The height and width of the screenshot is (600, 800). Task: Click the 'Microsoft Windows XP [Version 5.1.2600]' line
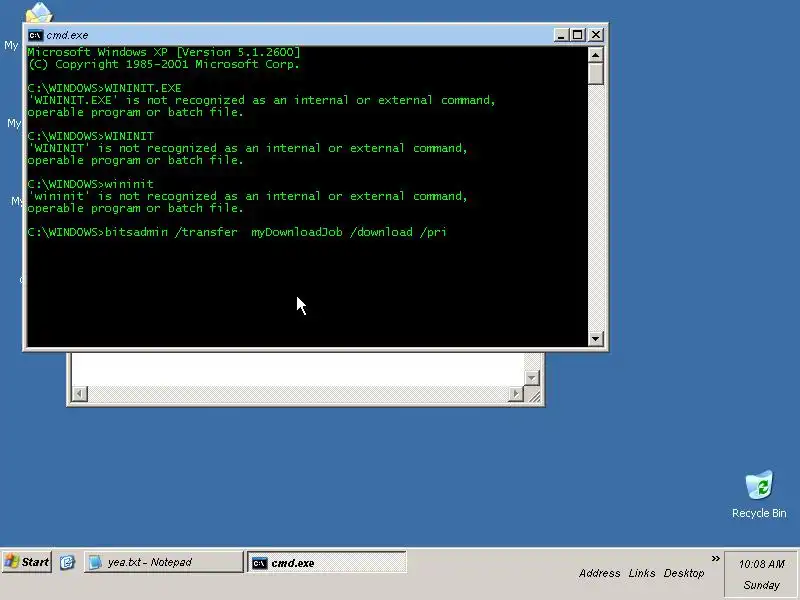coord(164,52)
